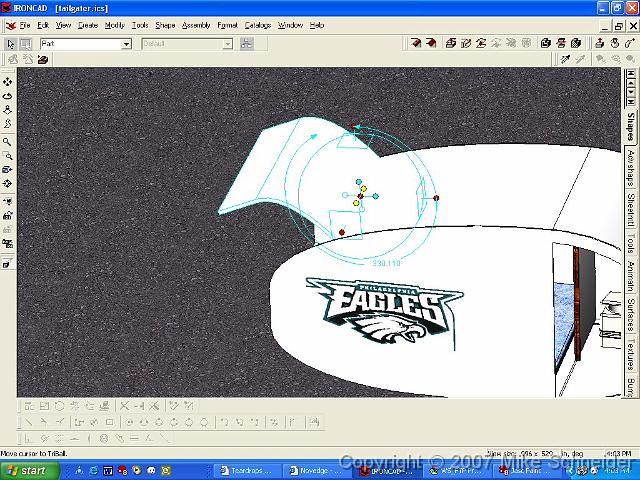Open the Tools catalog tab
The image size is (640, 480).
[x=631, y=244]
